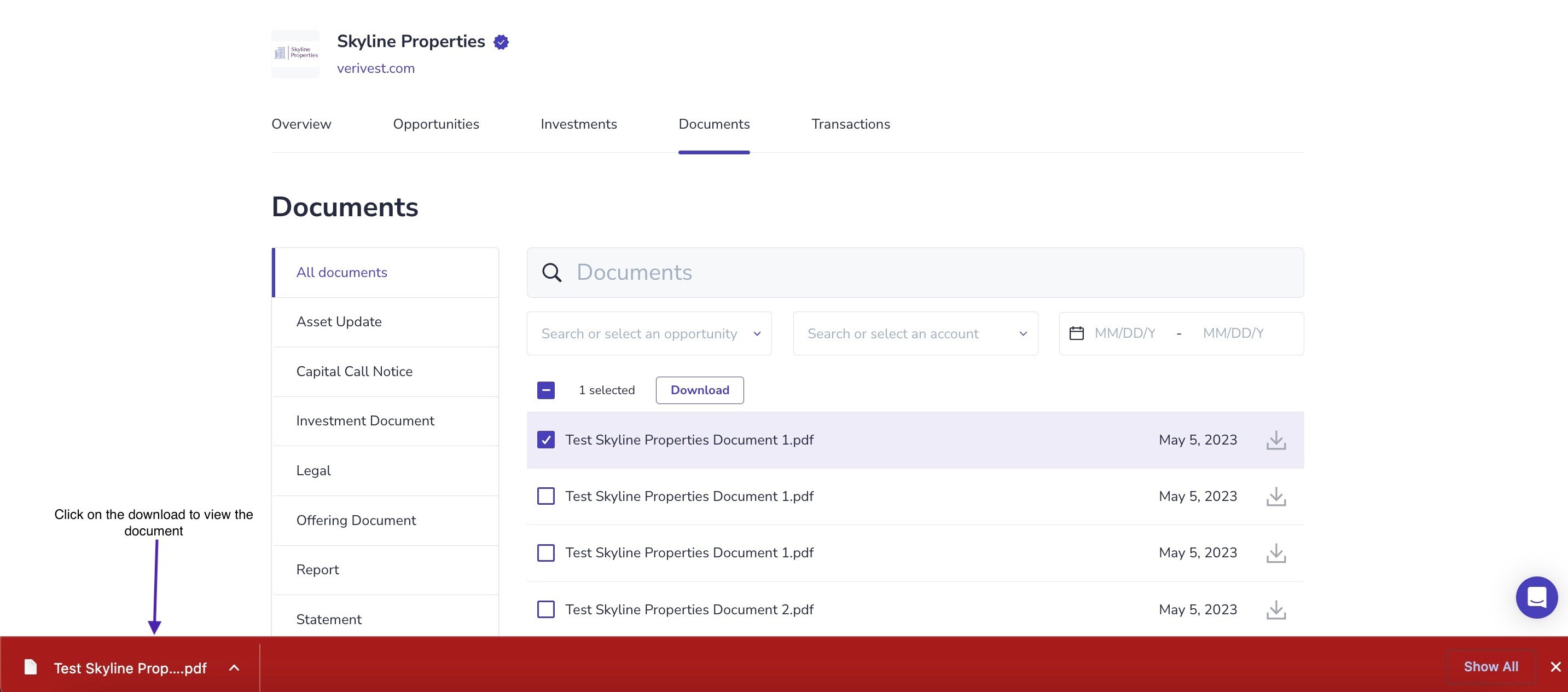Viewport: 1568px width, 692px height.
Task: Click the Download button for selected files
Action: pos(699,390)
